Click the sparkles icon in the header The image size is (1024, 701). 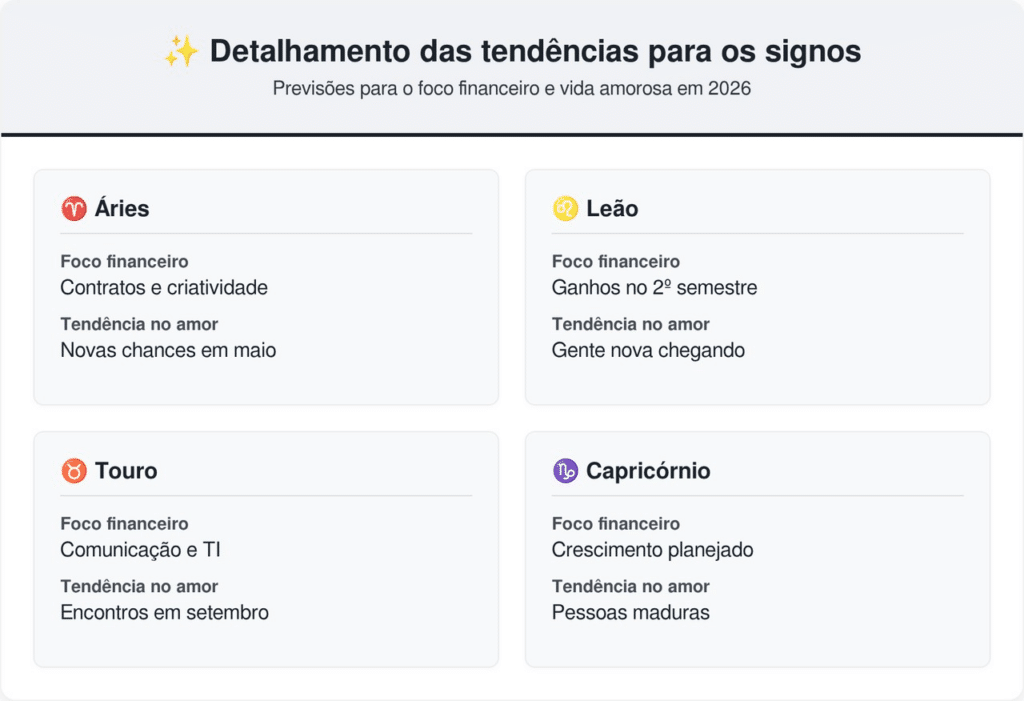click(180, 52)
